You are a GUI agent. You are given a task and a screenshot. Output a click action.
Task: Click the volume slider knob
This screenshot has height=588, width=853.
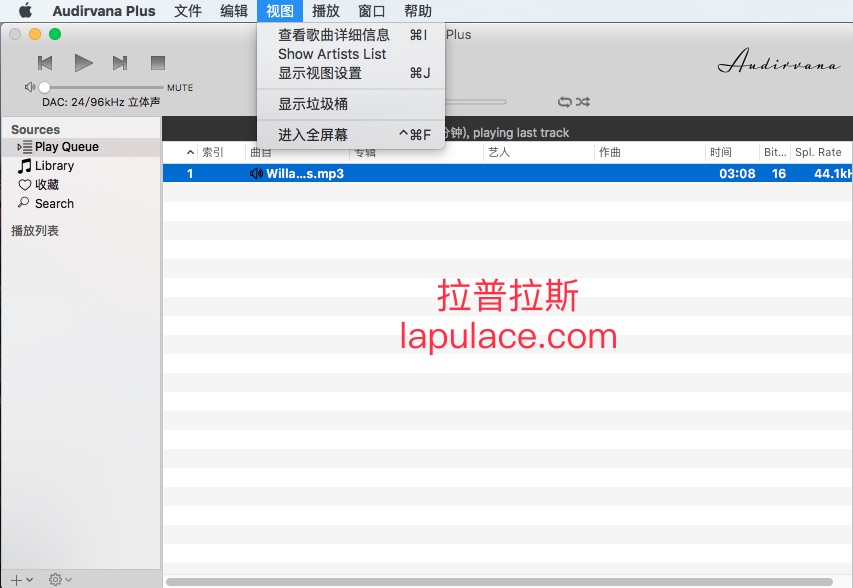pyautogui.click(x=44, y=88)
